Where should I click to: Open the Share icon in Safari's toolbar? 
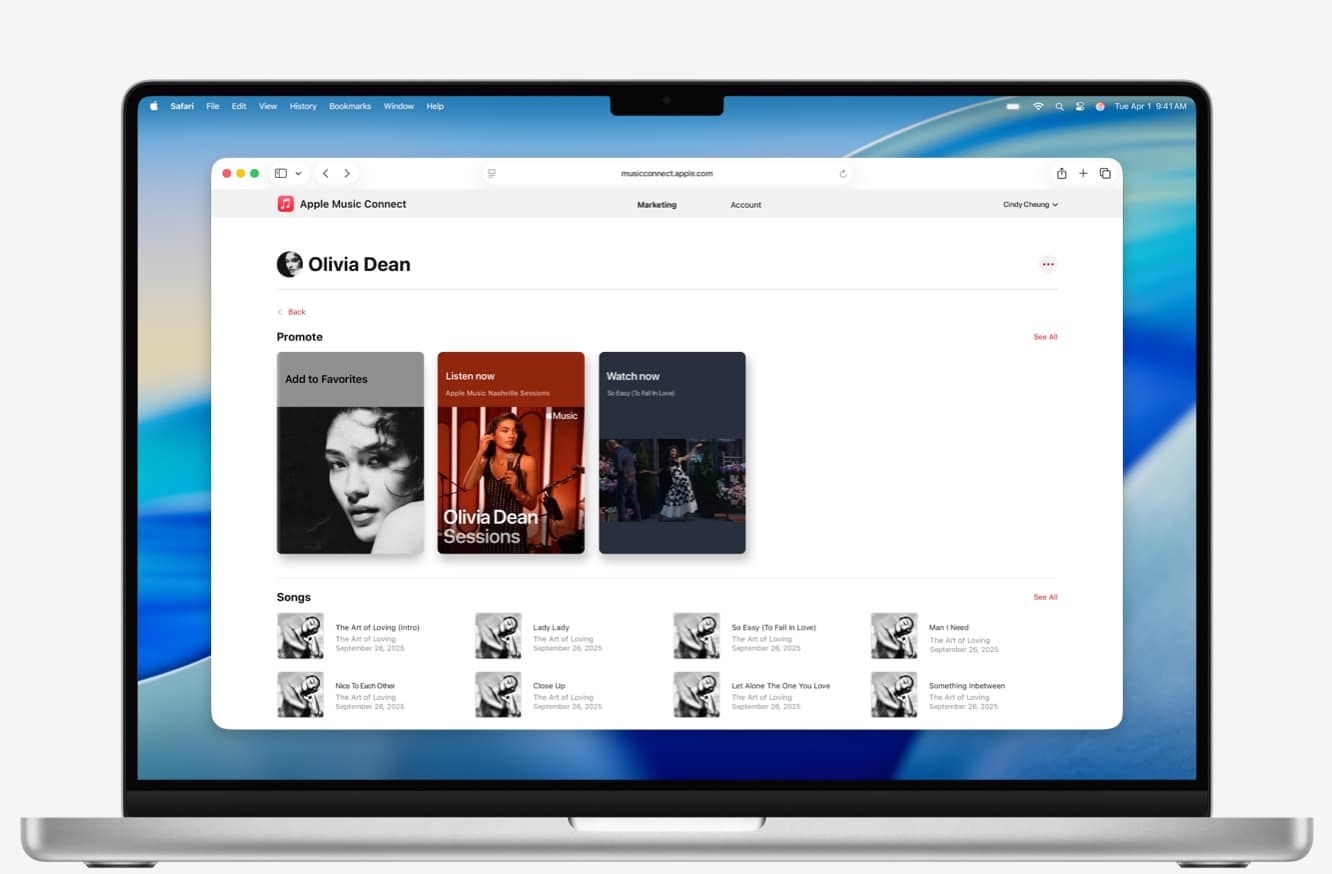click(x=1061, y=173)
